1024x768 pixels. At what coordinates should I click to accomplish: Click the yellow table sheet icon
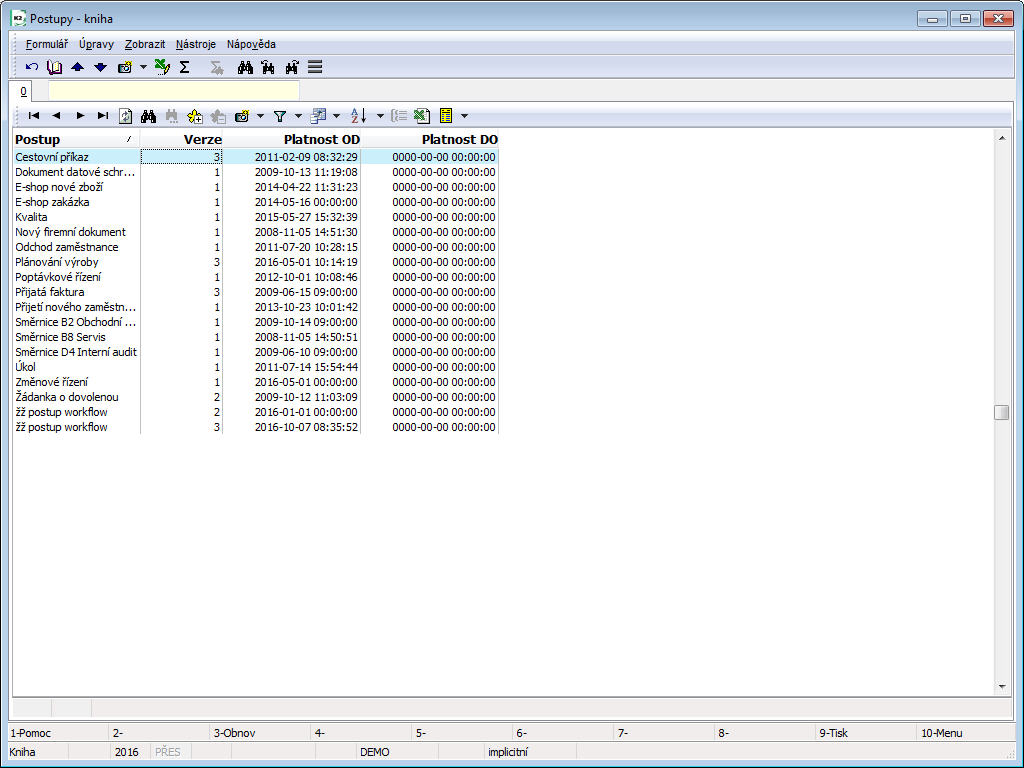(446, 116)
